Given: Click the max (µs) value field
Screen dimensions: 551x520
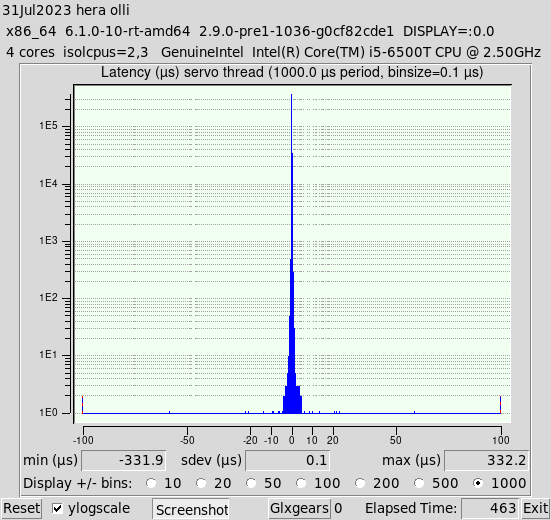Looking at the screenshot, I should [x=486, y=460].
